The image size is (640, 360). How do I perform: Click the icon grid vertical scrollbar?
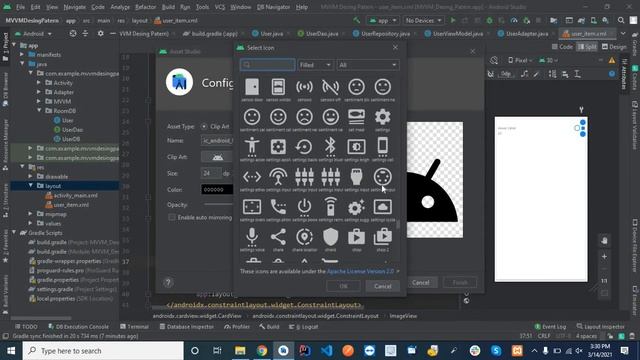click(x=398, y=225)
